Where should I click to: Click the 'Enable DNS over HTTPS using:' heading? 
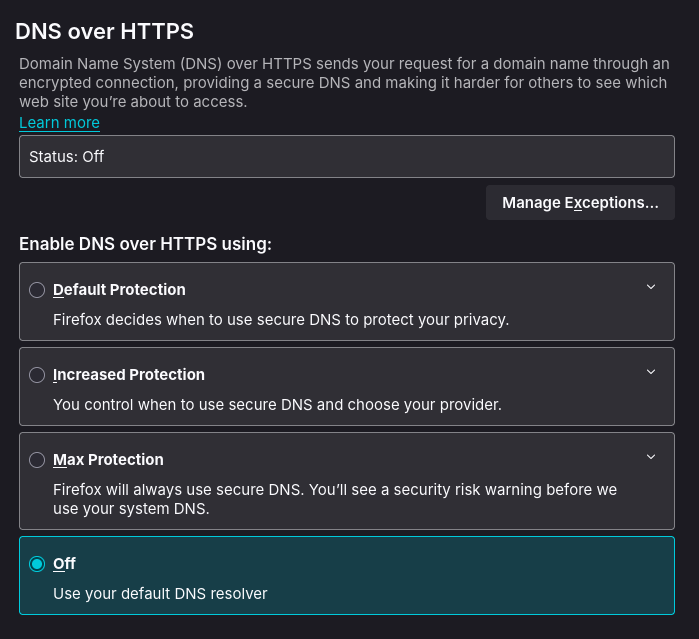point(145,244)
